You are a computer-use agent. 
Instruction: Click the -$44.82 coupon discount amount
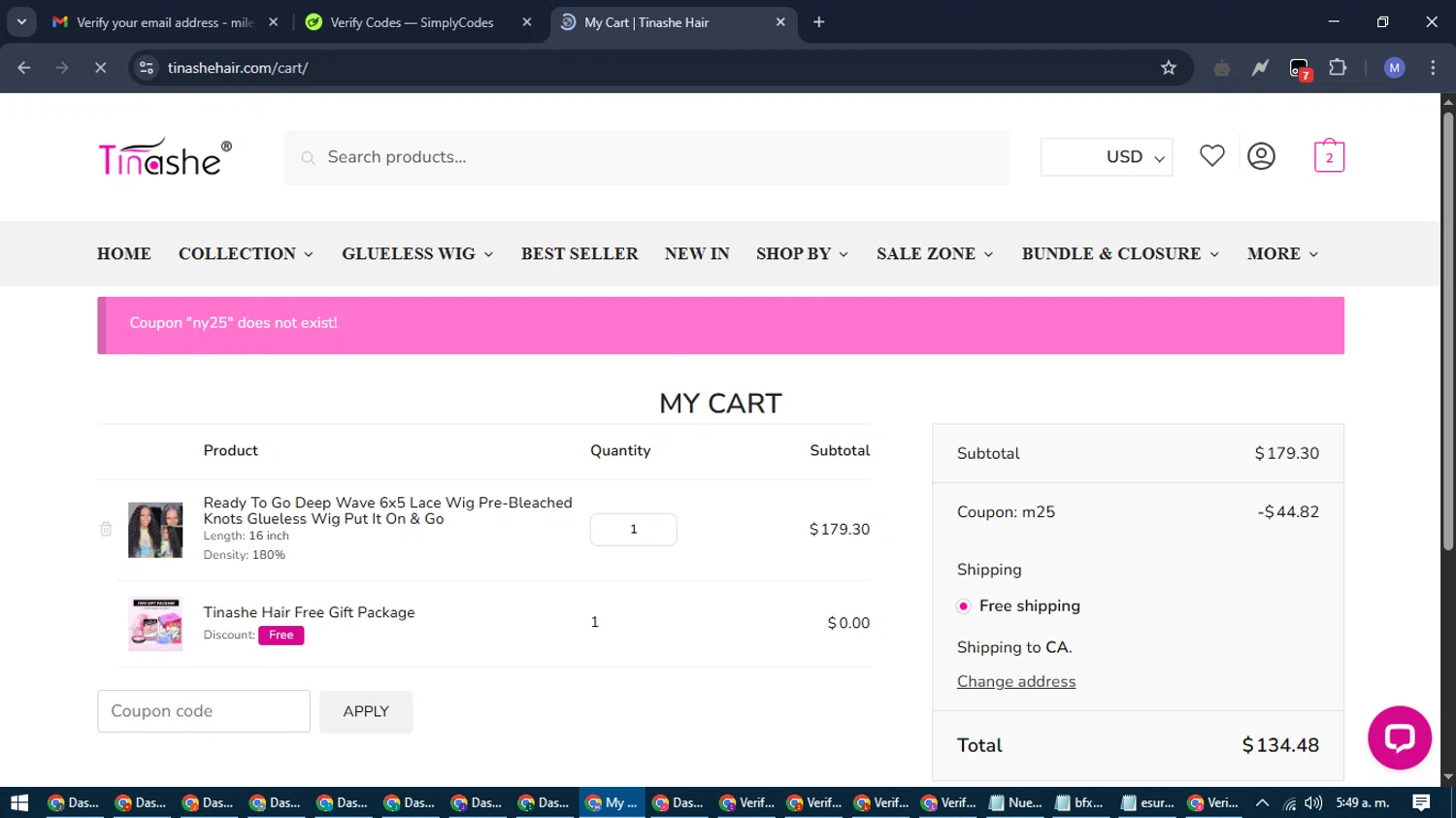1288,511
